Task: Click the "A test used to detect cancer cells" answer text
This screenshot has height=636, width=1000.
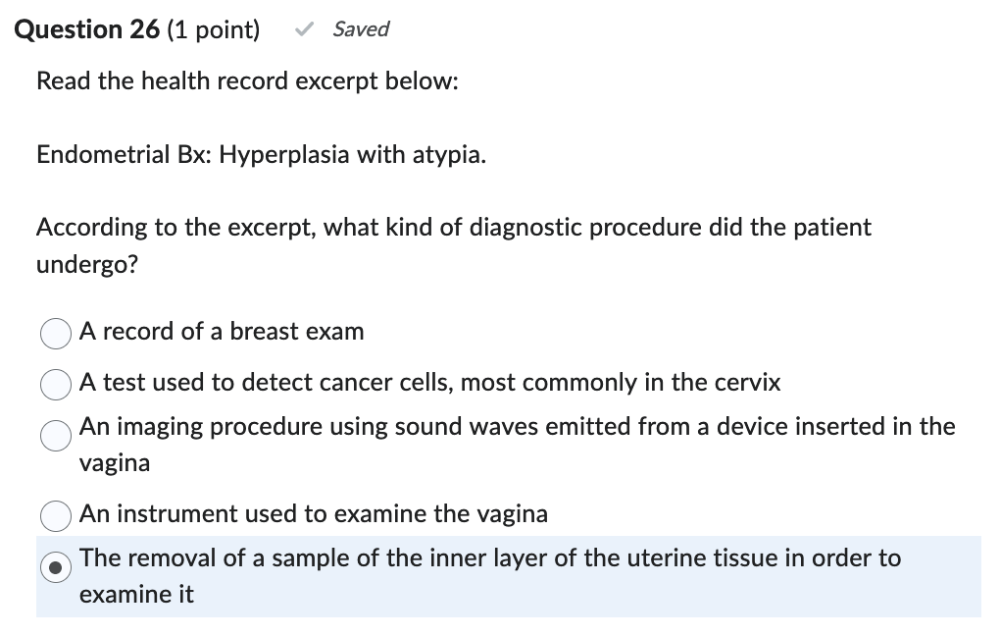Action: (430, 381)
